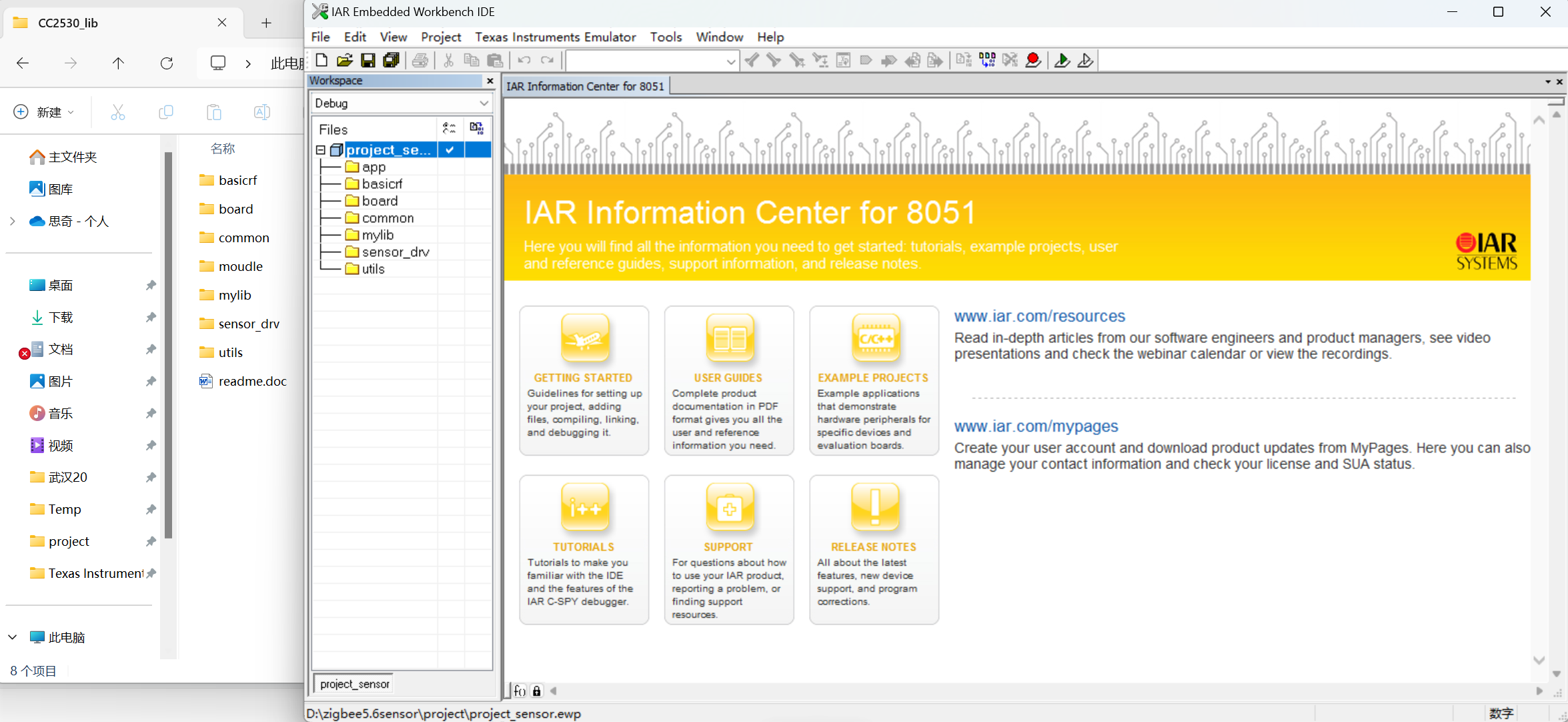Click the New Document toolbar icon
The image size is (1568, 722).
point(321,61)
